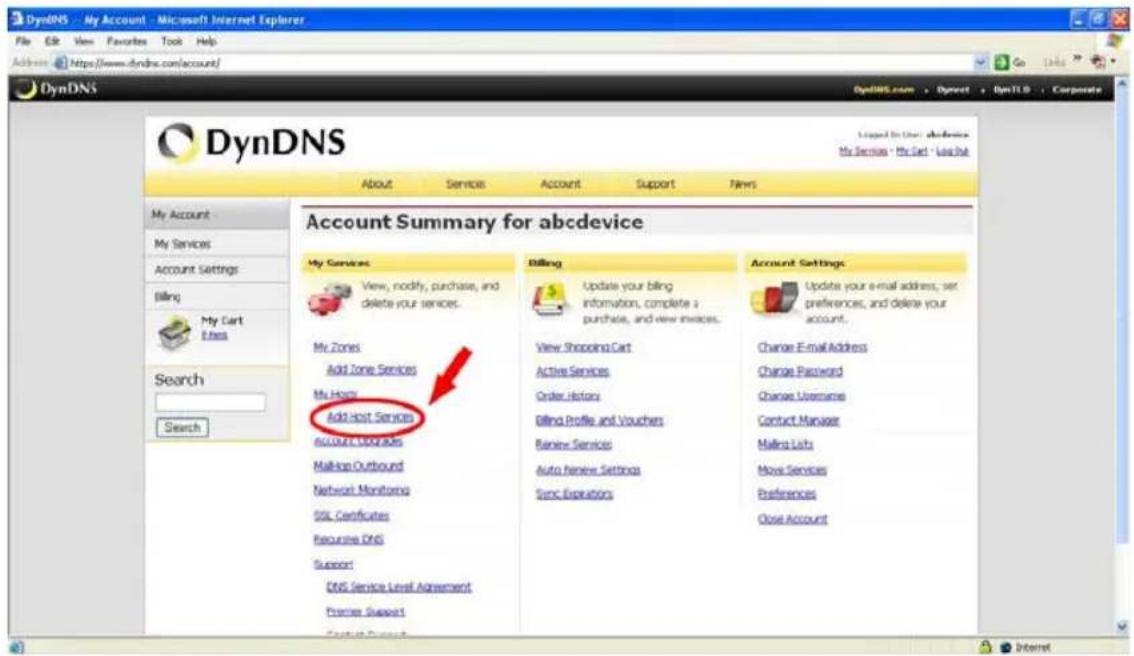Open the Add Zone Services link

click(x=372, y=370)
